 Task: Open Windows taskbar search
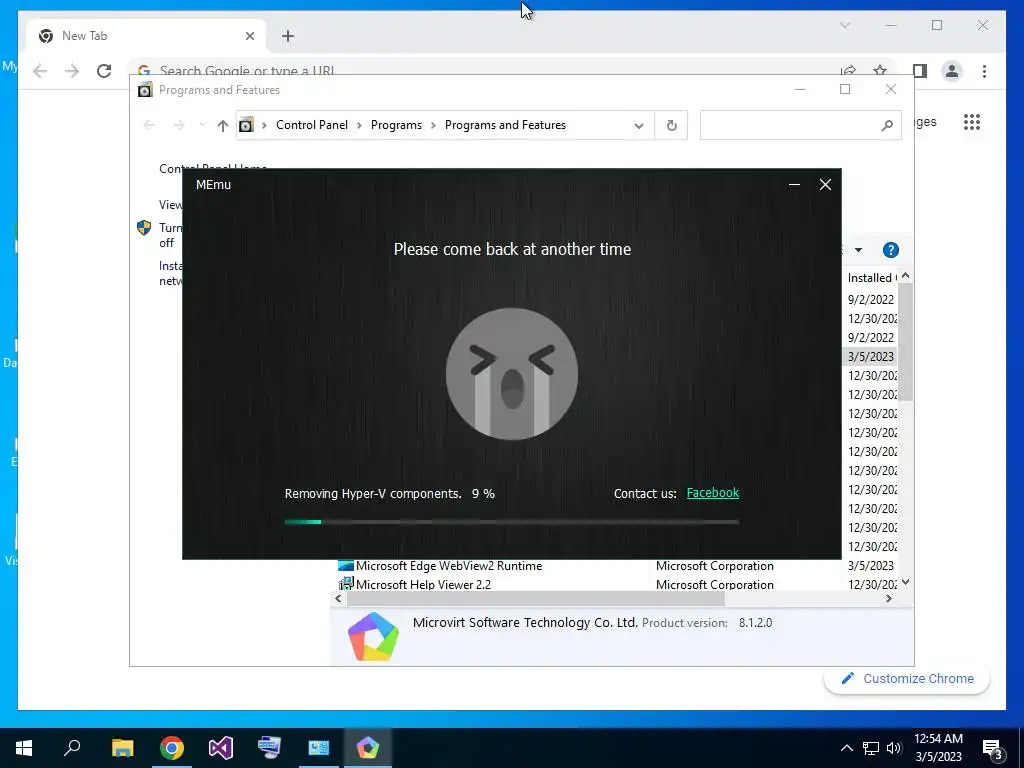72,748
